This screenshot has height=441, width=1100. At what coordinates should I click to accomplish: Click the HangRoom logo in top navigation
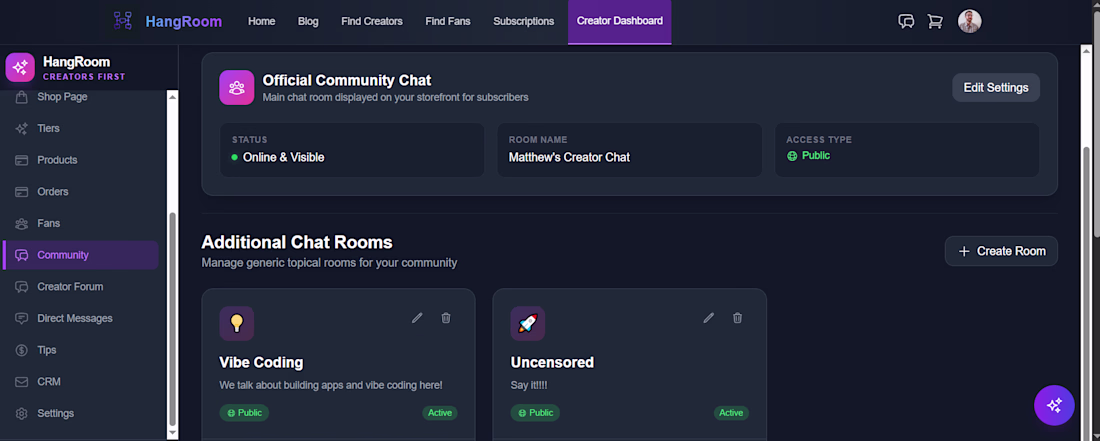coord(168,21)
